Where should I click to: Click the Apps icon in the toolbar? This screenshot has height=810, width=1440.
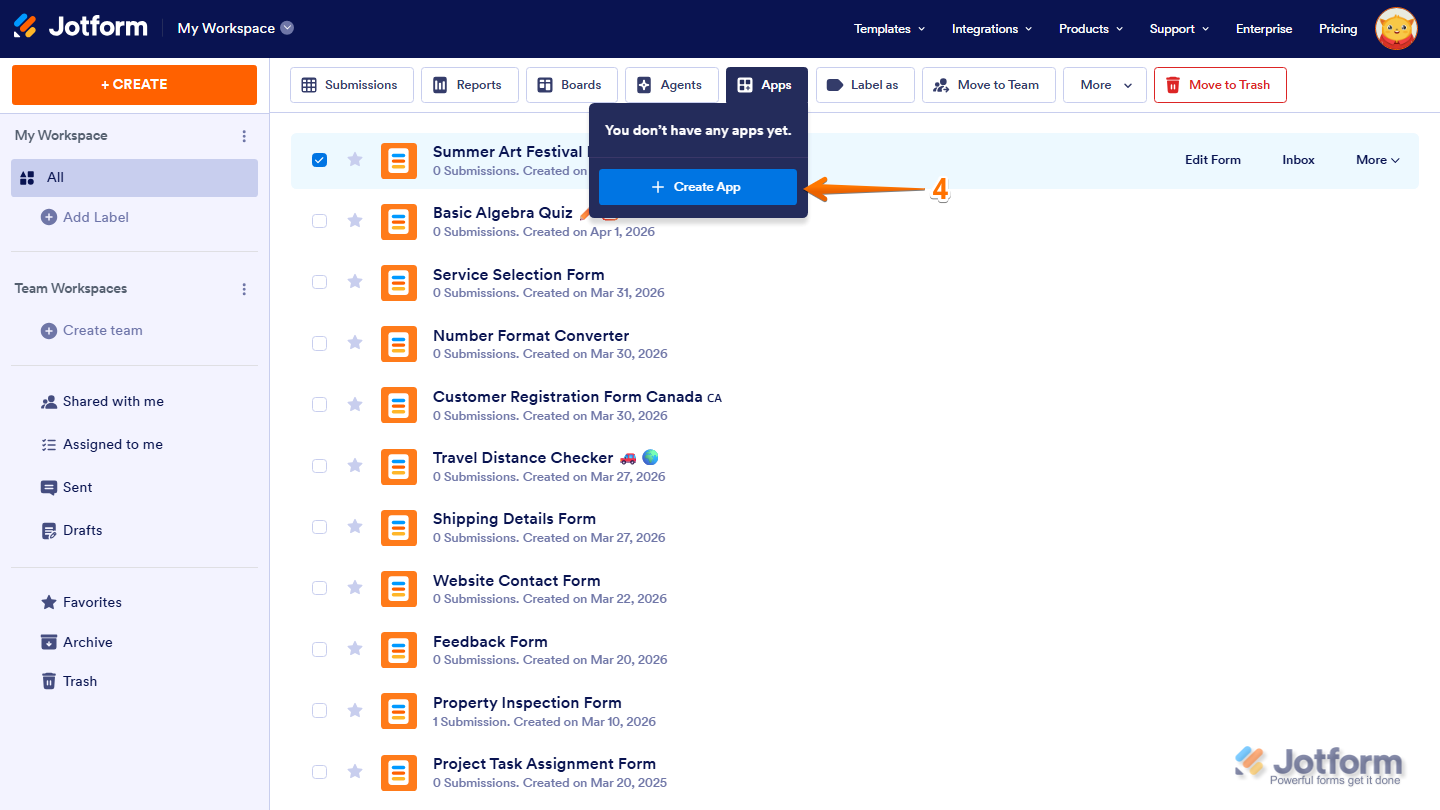pos(744,85)
